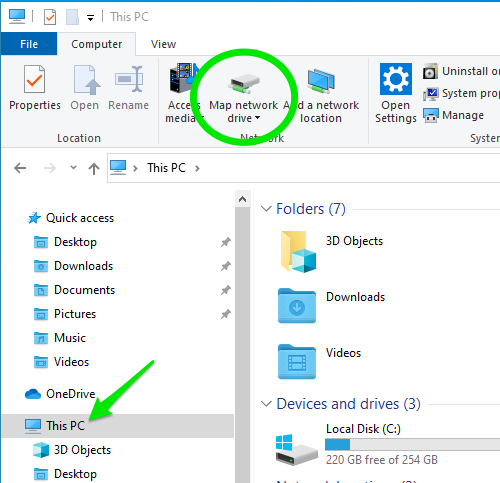Collapse the Folders (7) group
Screen dimensions: 500x483
[x=266, y=209]
